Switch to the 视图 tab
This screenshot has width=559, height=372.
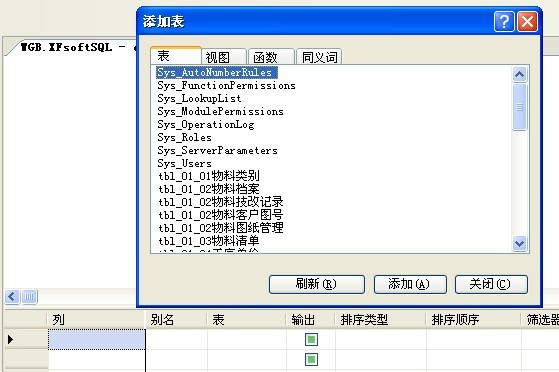tap(224, 57)
